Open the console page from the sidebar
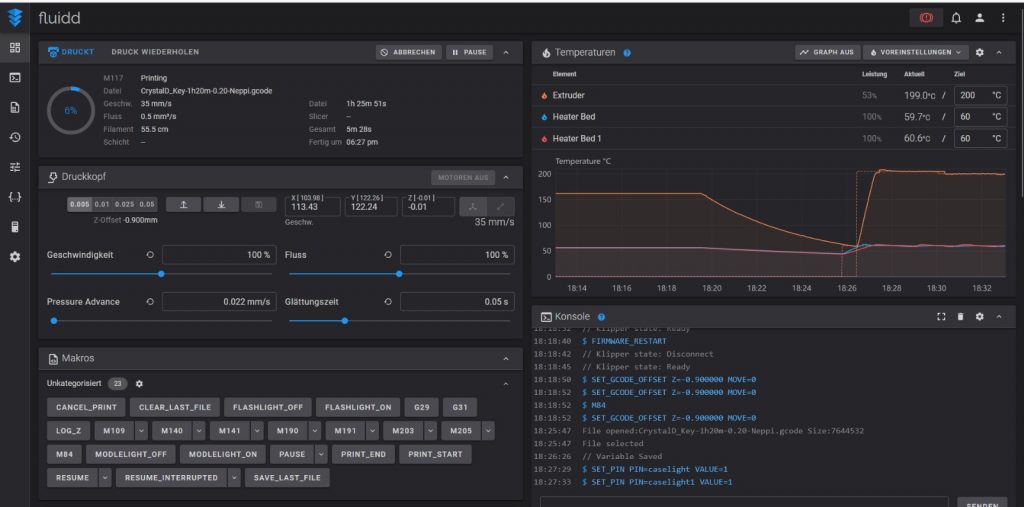This screenshot has height=507, width=1024. click(15, 77)
